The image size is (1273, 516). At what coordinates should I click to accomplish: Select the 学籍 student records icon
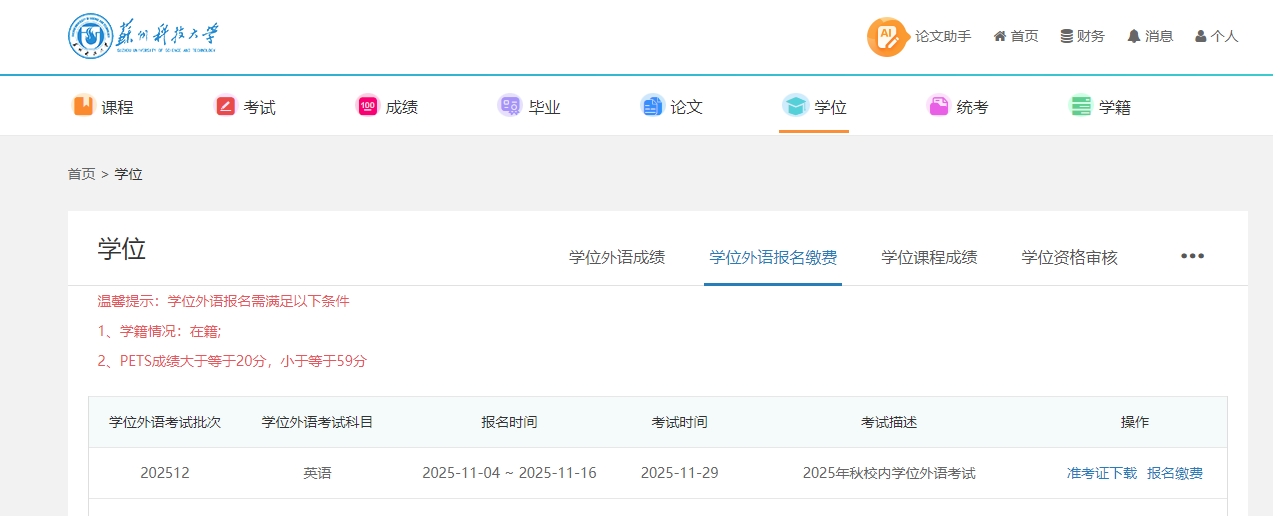[1080, 106]
